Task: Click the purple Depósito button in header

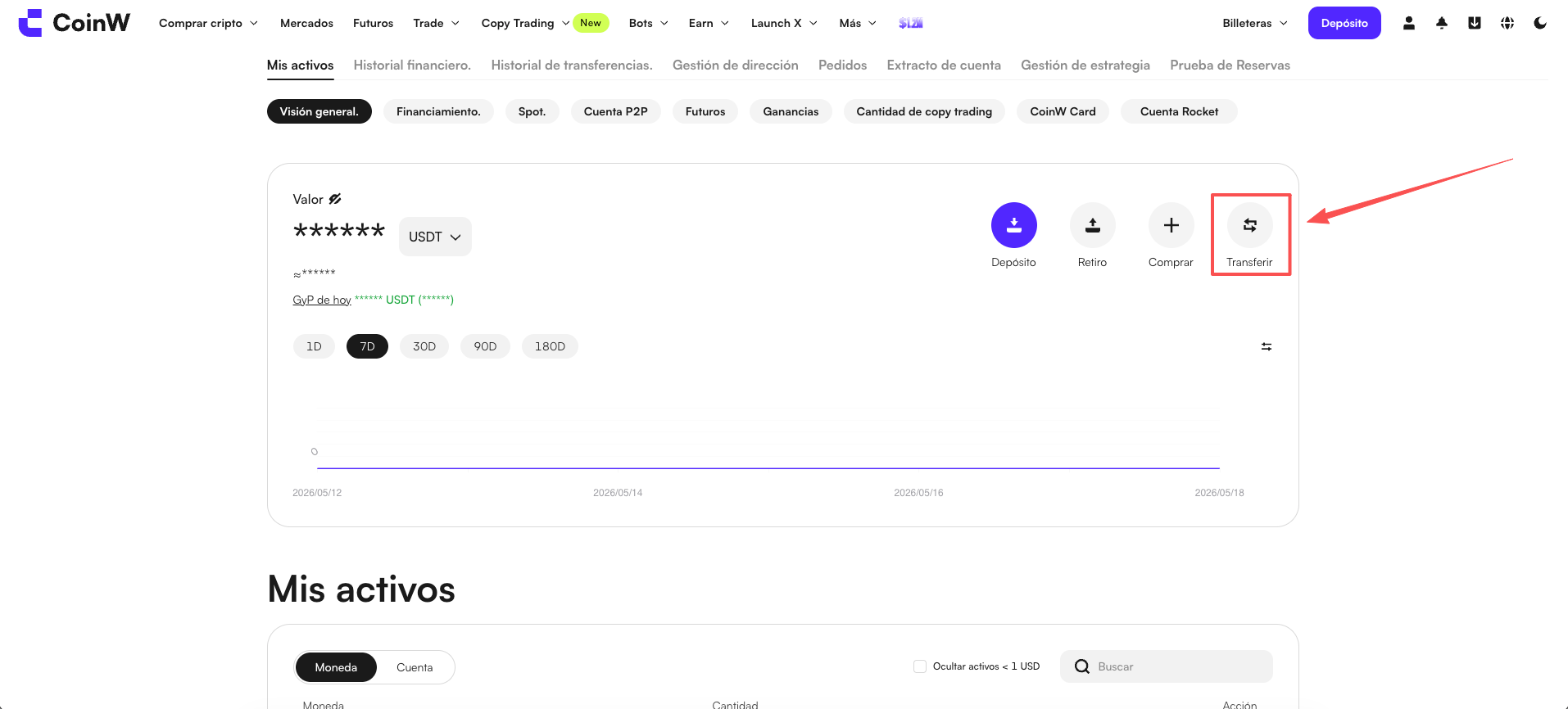Action: 1344,23
